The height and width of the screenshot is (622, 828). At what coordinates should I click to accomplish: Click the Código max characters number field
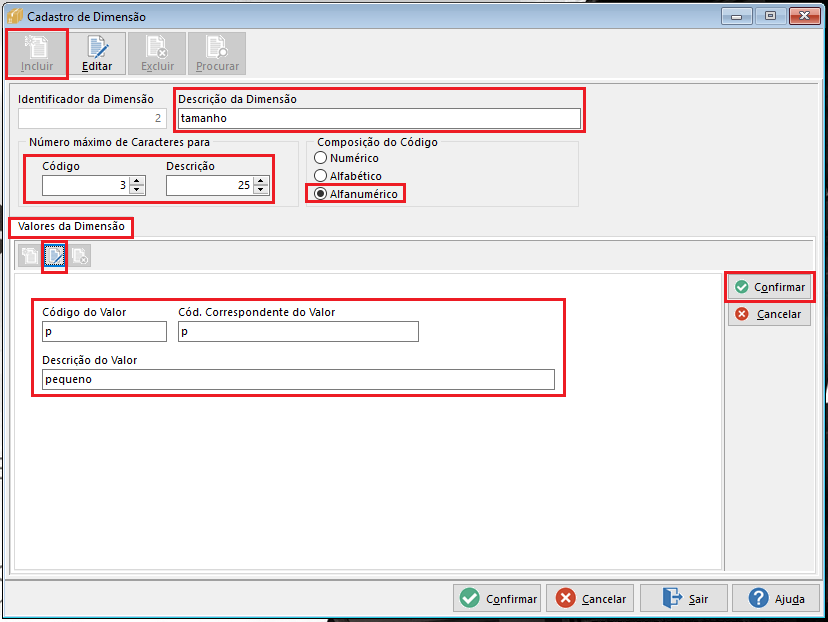[86, 185]
